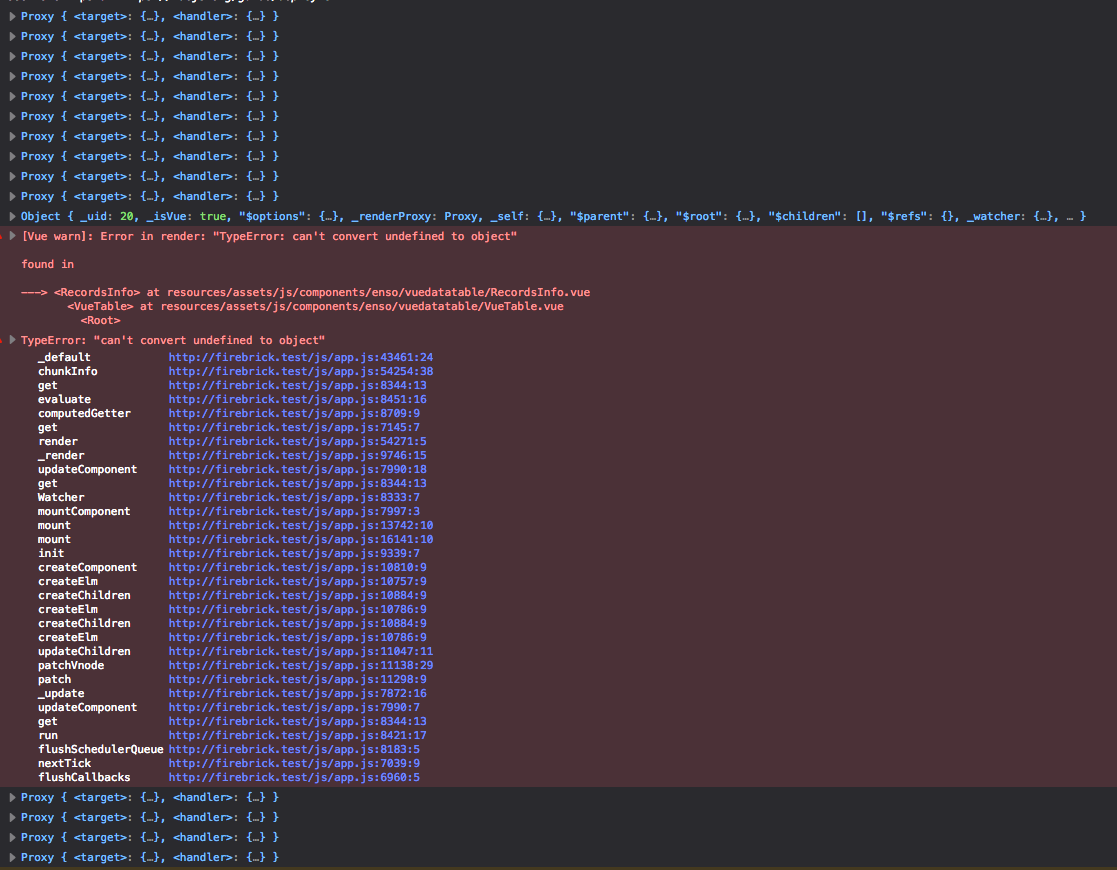The image size is (1117, 870).
Task: Open the computedGetter source link app.js:8709:9
Action: [288, 413]
